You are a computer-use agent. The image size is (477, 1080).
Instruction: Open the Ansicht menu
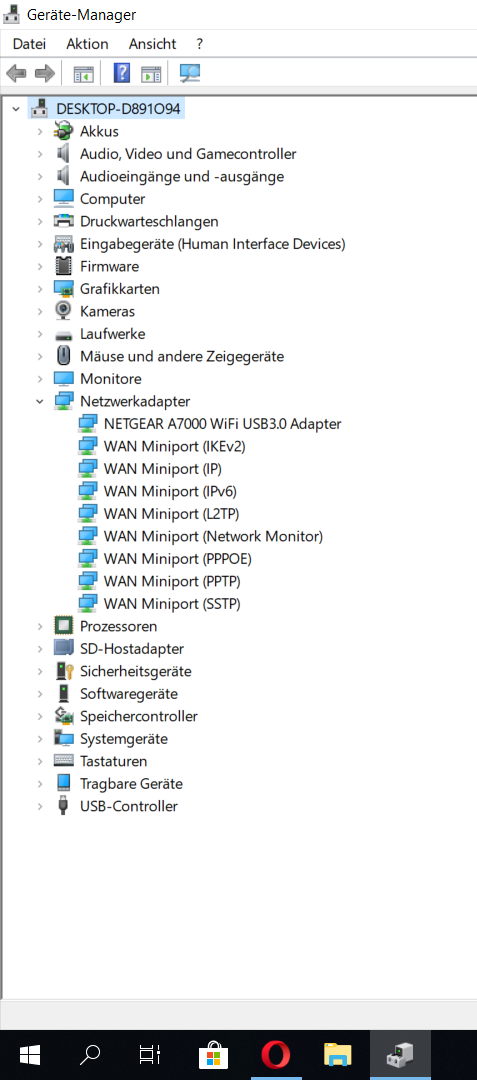tap(152, 44)
